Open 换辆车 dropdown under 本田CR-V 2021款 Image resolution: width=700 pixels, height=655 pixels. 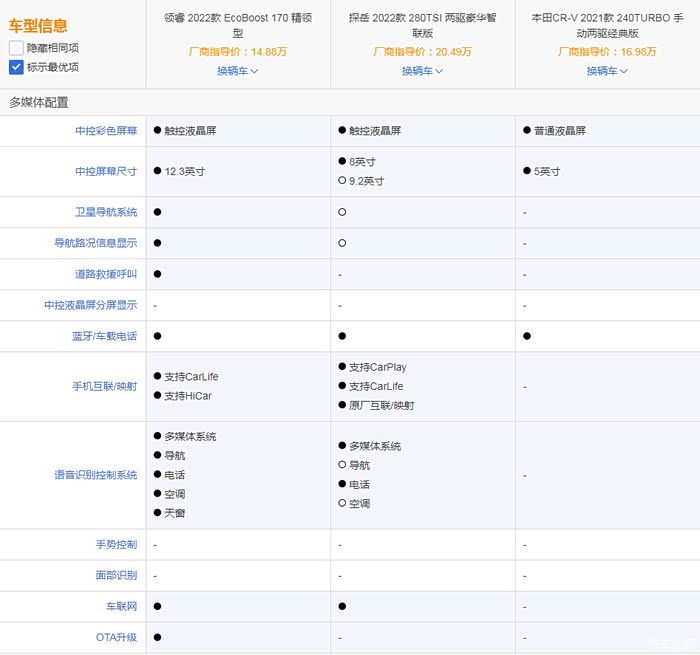[x=607, y=71]
